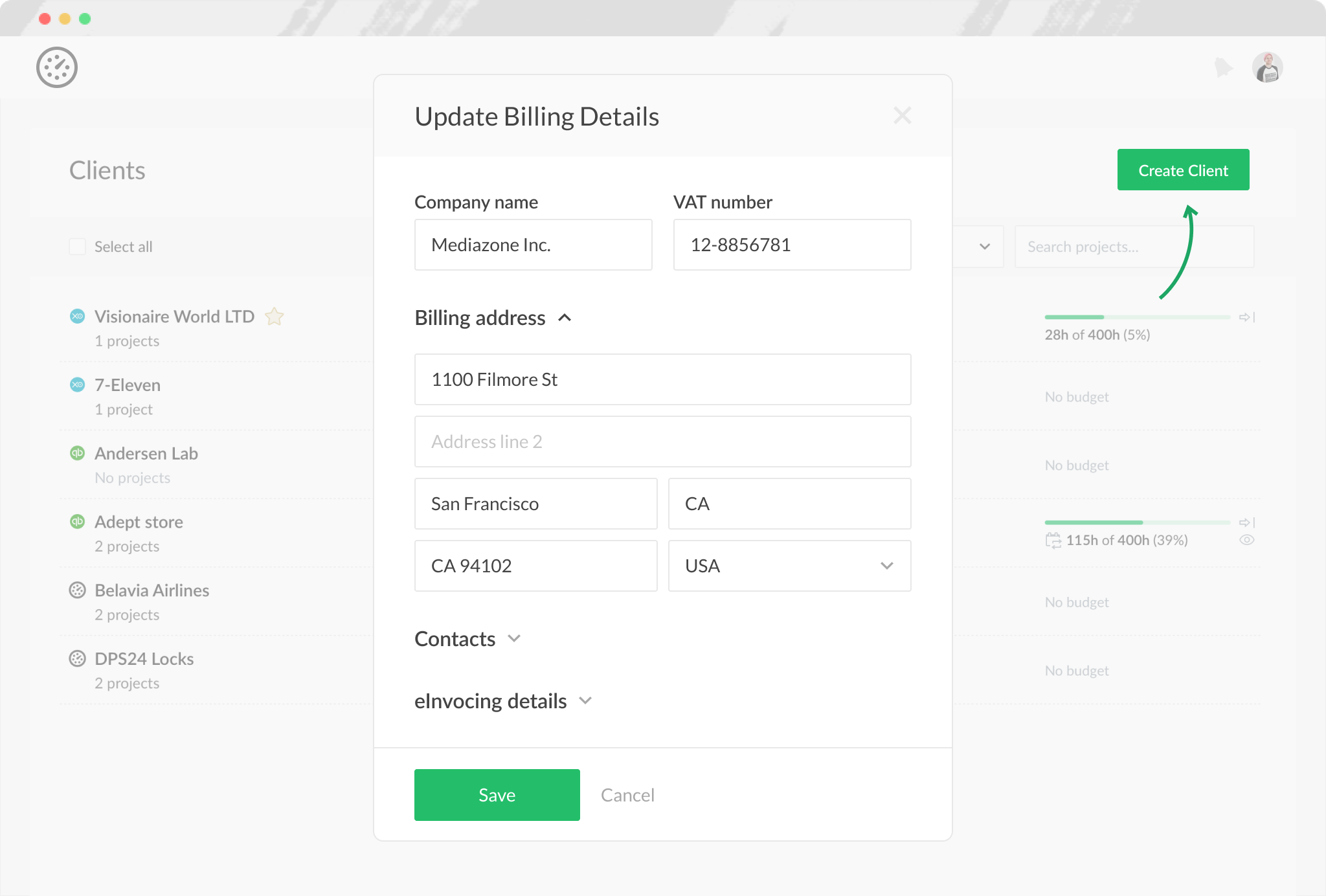
Task: Click recurring budget icon beside 115h of 400h
Action: [1053, 540]
